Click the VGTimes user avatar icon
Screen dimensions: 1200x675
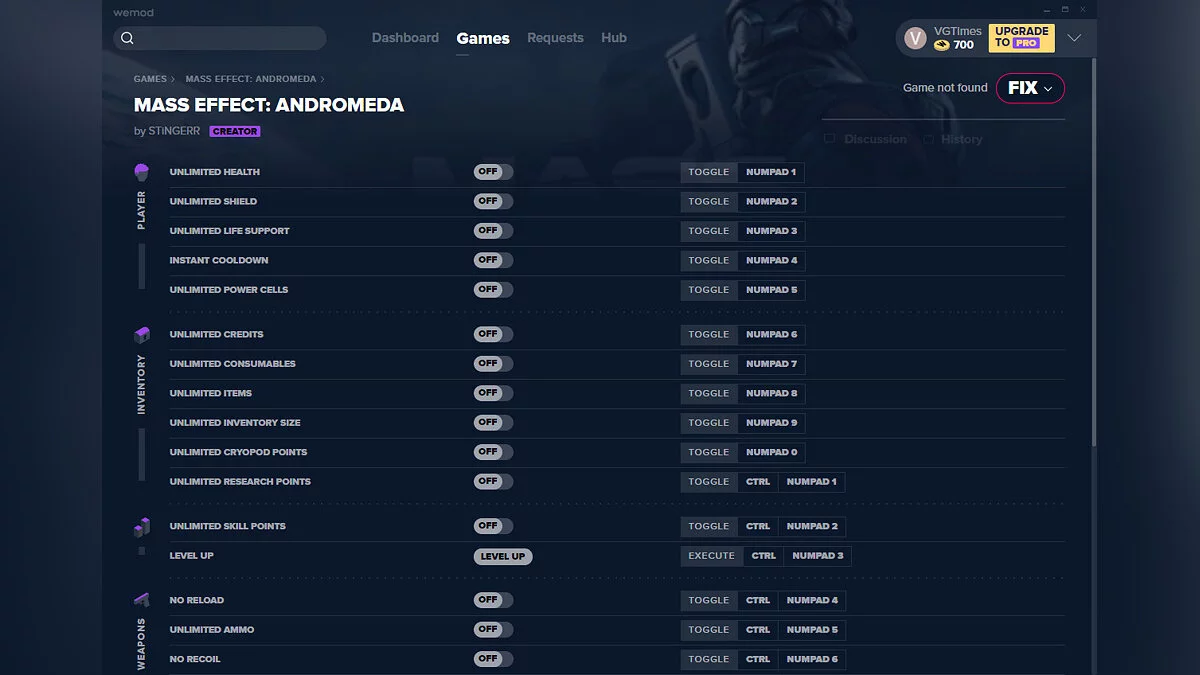click(x=914, y=38)
